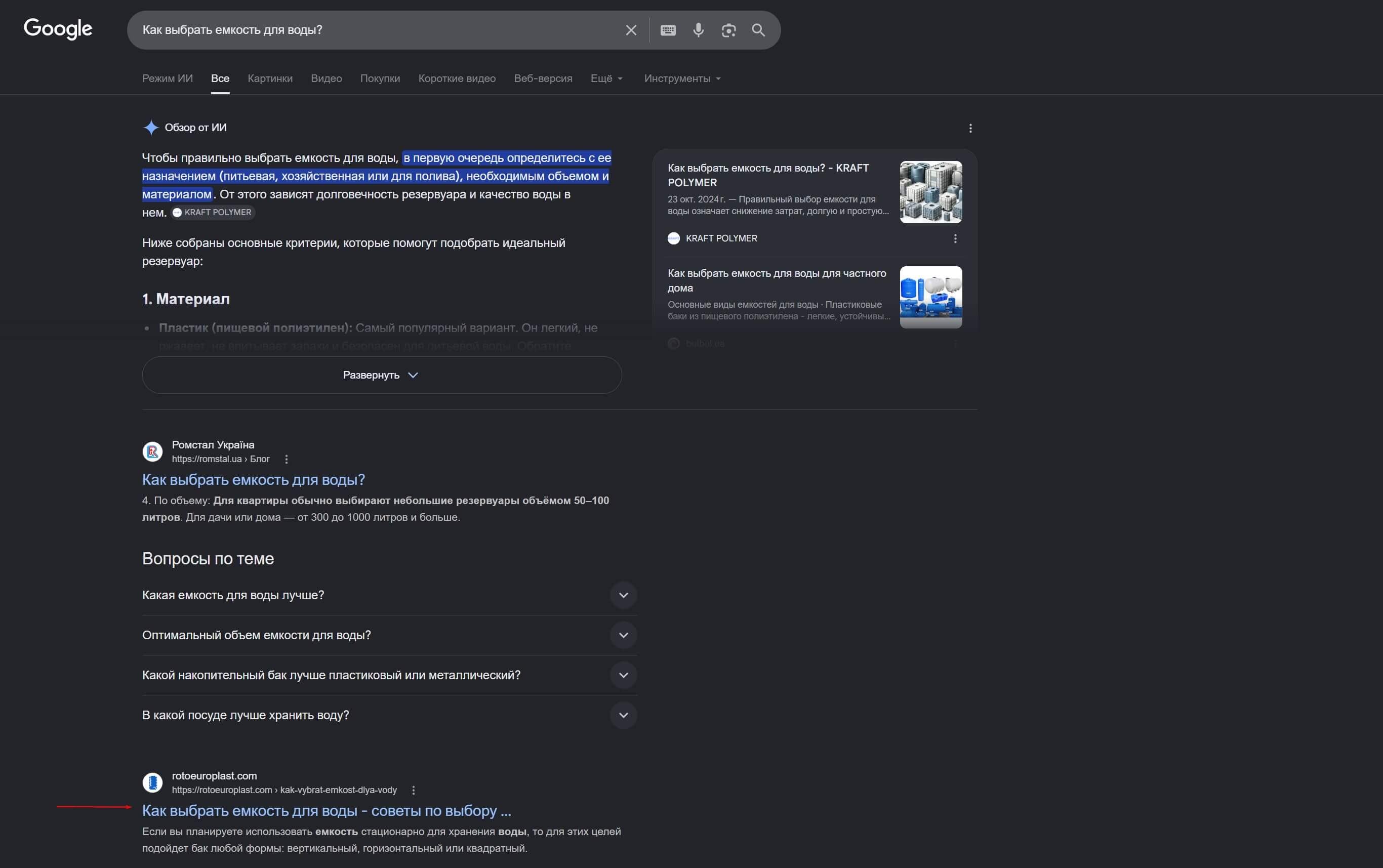
Task: Select the Все tab
Action: (220, 78)
